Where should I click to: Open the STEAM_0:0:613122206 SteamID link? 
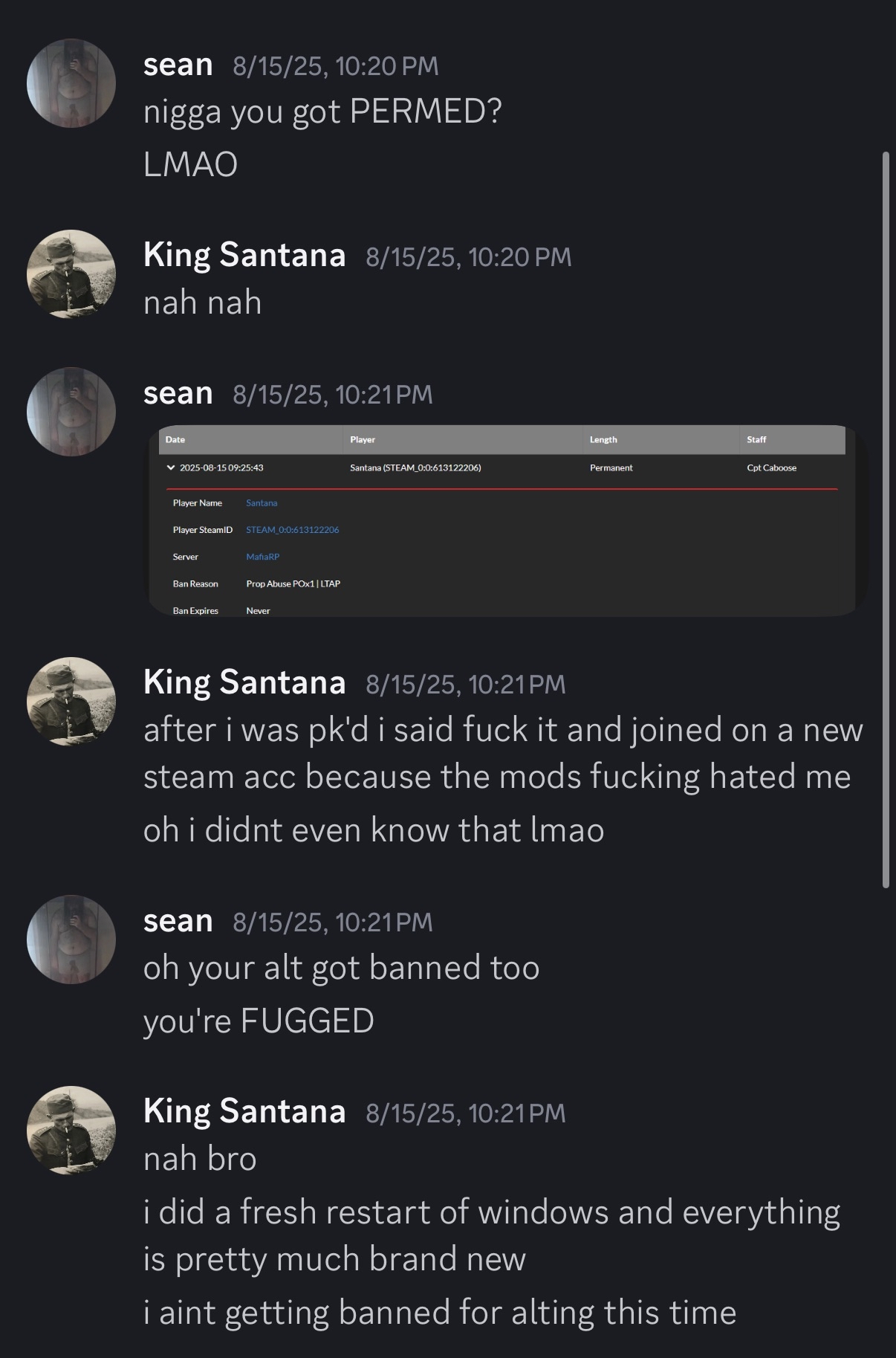point(293,530)
